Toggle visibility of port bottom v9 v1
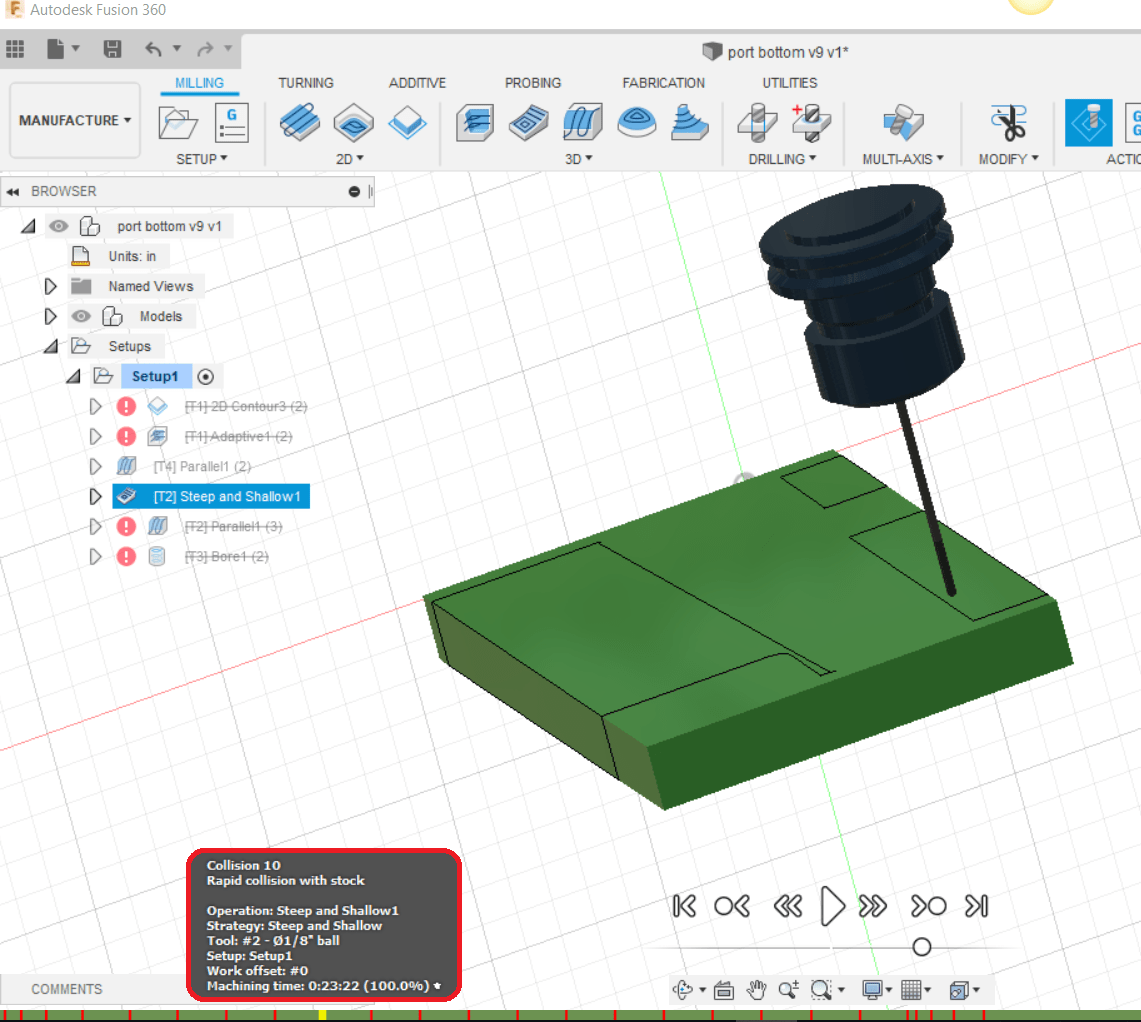The width and height of the screenshot is (1141, 1022). pyautogui.click(x=59, y=226)
